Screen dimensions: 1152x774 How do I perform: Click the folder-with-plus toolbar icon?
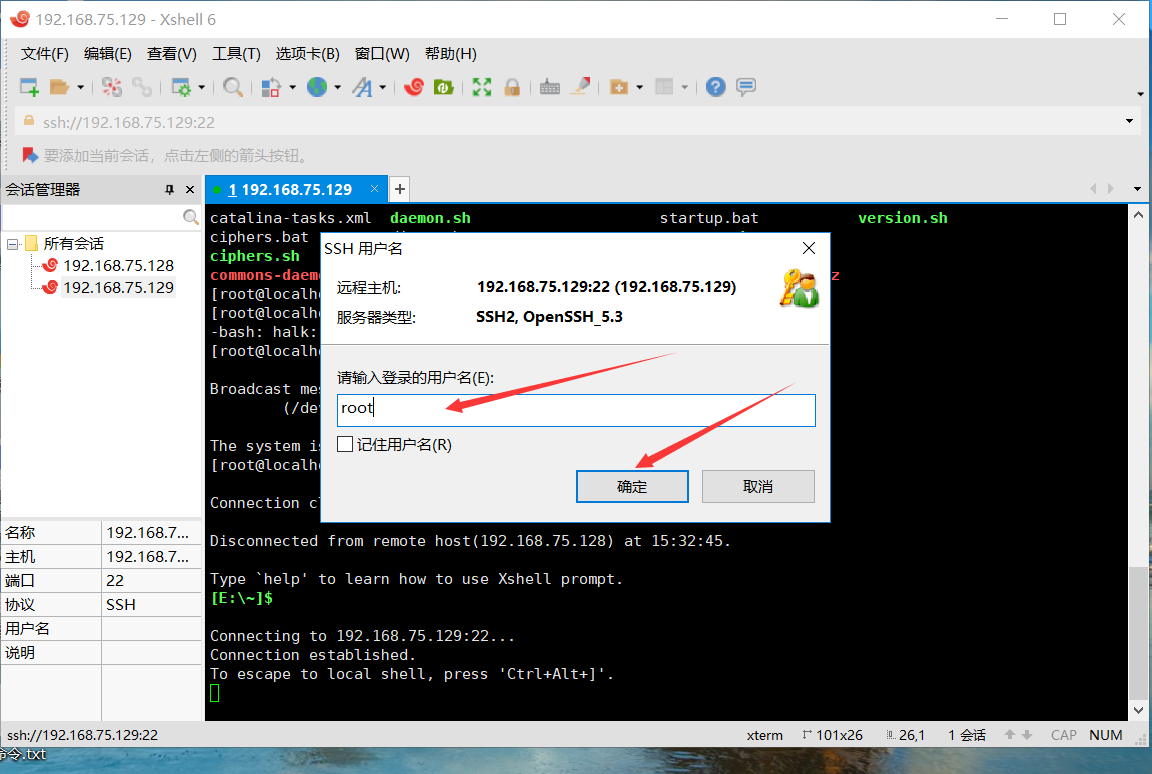point(619,87)
